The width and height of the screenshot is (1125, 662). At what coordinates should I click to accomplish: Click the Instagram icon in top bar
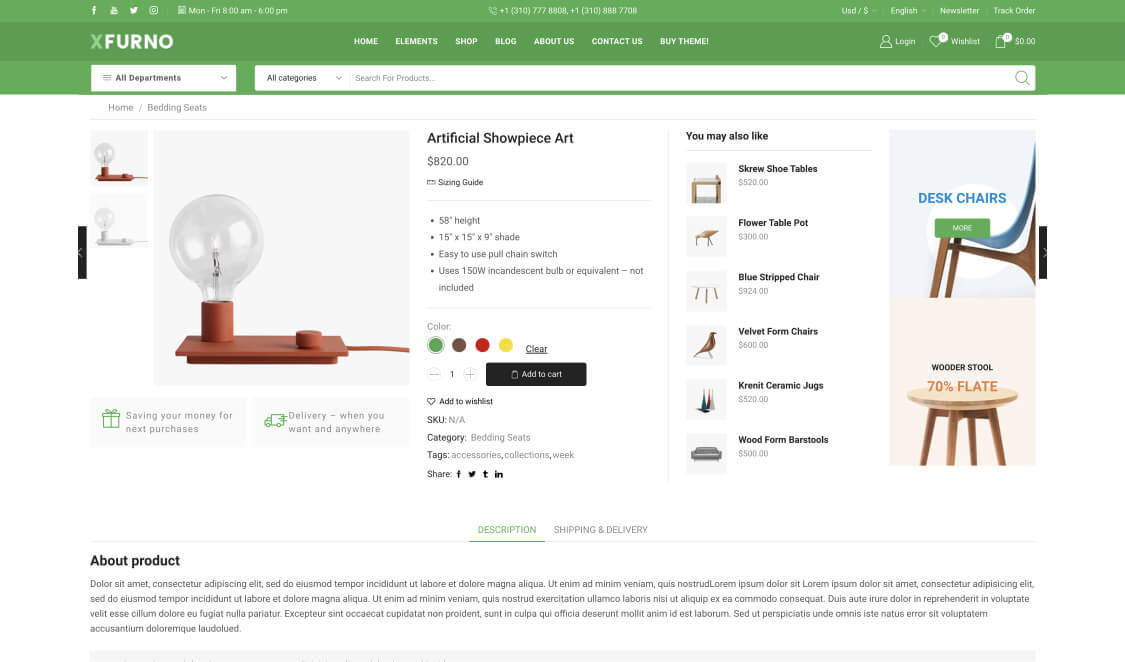pyautogui.click(x=154, y=11)
